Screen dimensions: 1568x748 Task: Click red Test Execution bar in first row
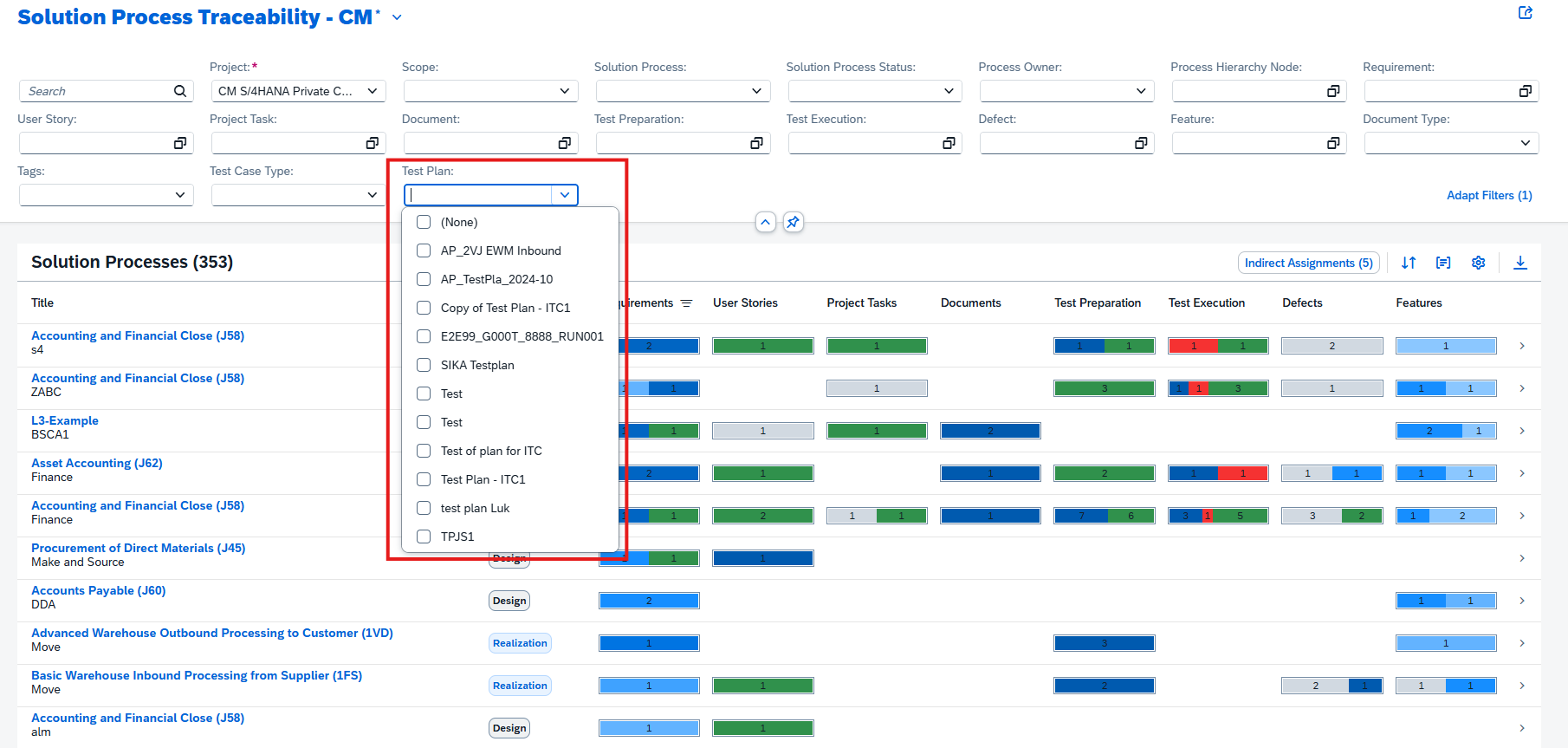1193,346
